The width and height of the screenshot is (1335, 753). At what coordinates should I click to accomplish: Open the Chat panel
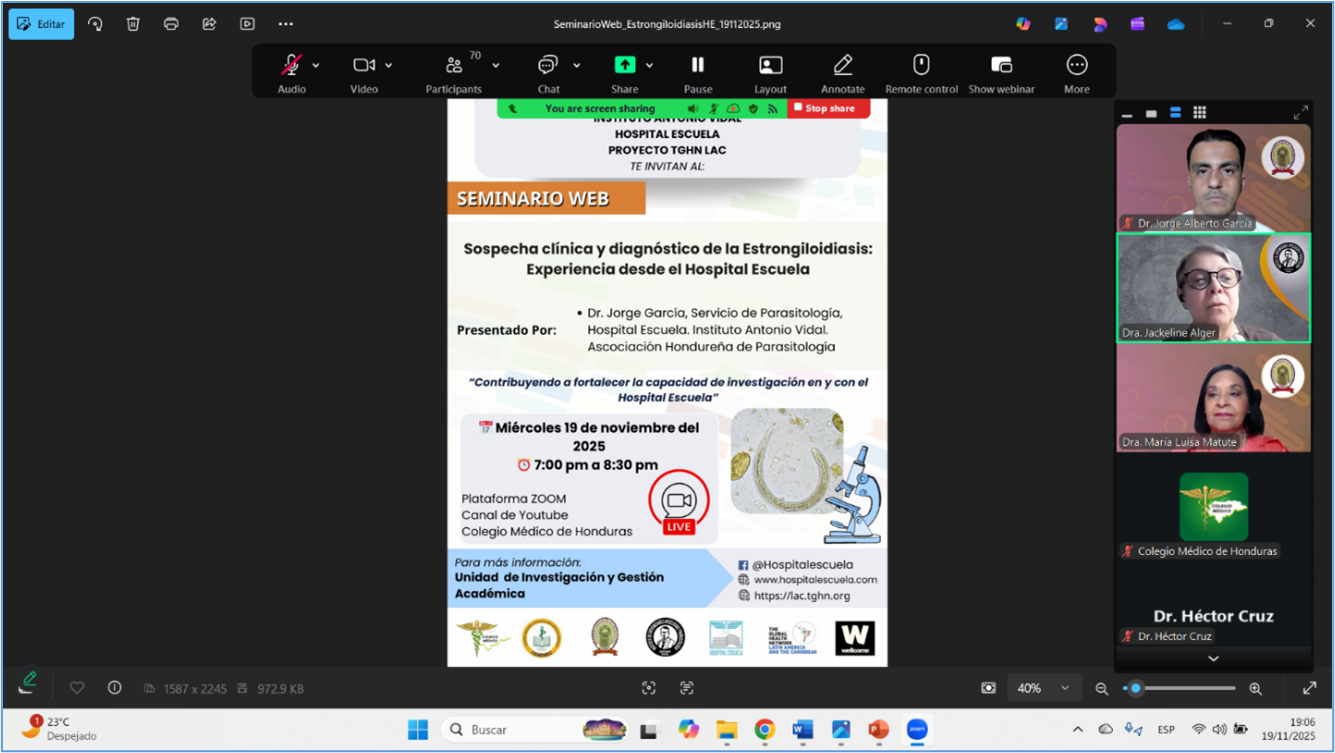(548, 66)
